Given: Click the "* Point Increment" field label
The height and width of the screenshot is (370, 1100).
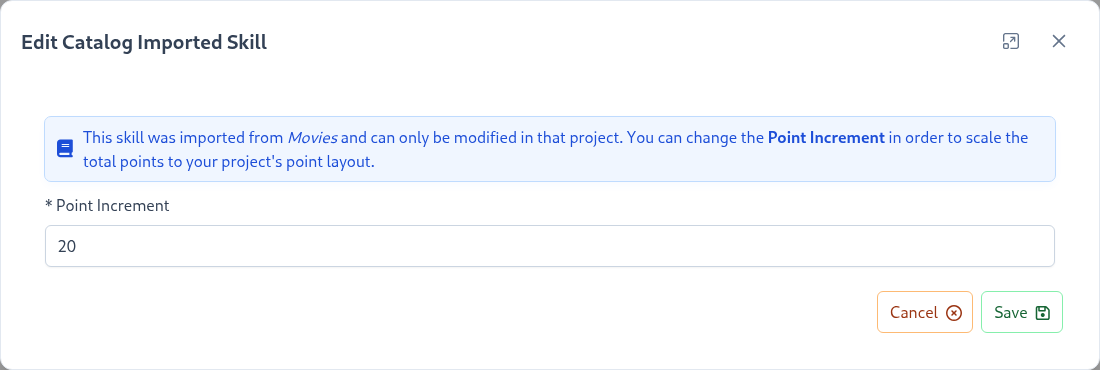Looking at the screenshot, I should click(107, 206).
